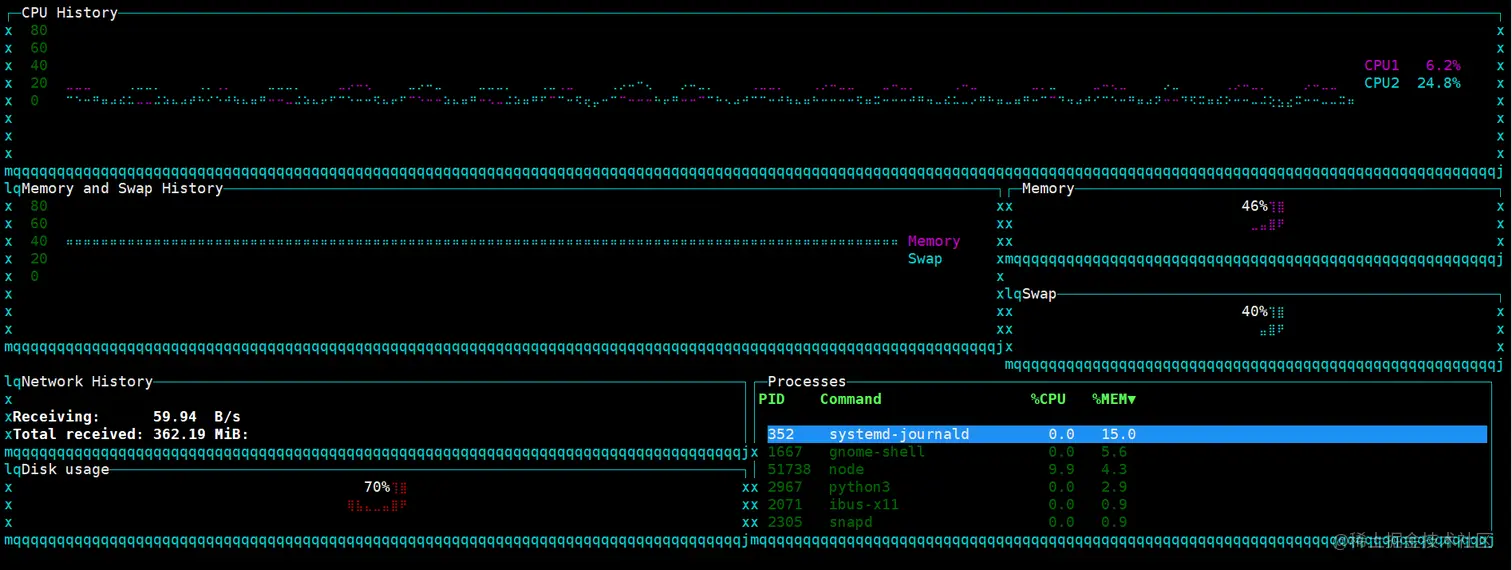Click the red disk usage donut chart
The width and height of the screenshot is (1512, 570).
coord(377,497)
